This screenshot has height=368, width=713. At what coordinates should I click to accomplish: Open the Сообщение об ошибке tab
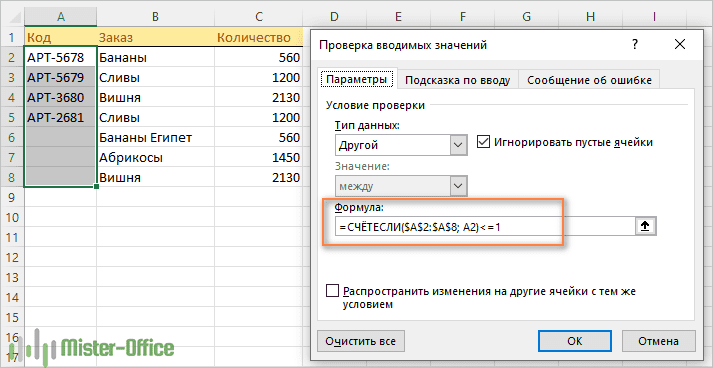tap(589, 81)
